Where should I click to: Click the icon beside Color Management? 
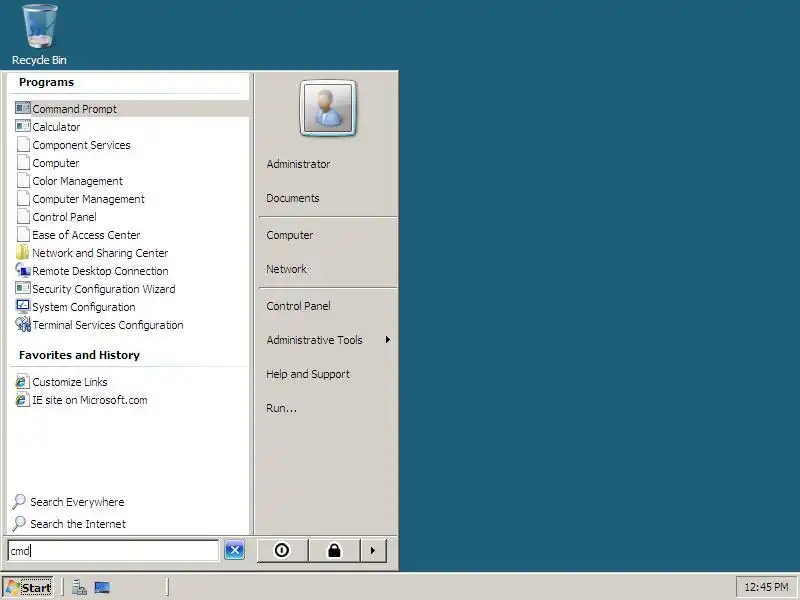(23, 180)
